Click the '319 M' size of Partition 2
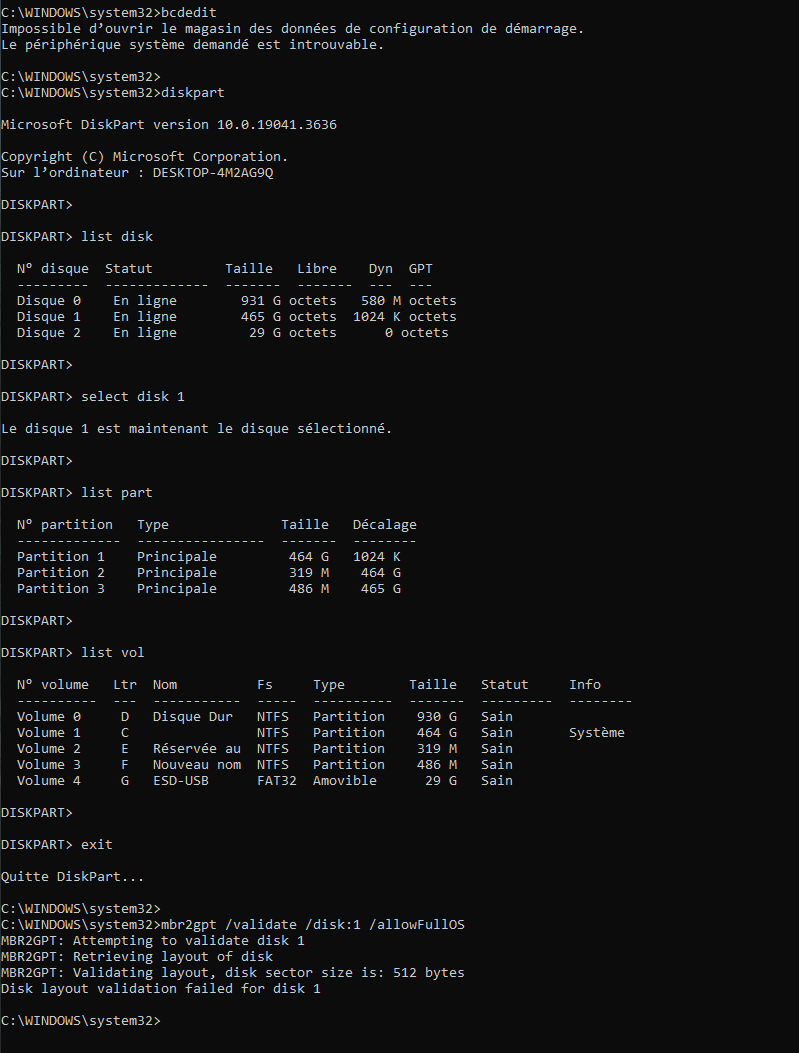This screenshot has height=1053, width=799. [x=309, y=573]
